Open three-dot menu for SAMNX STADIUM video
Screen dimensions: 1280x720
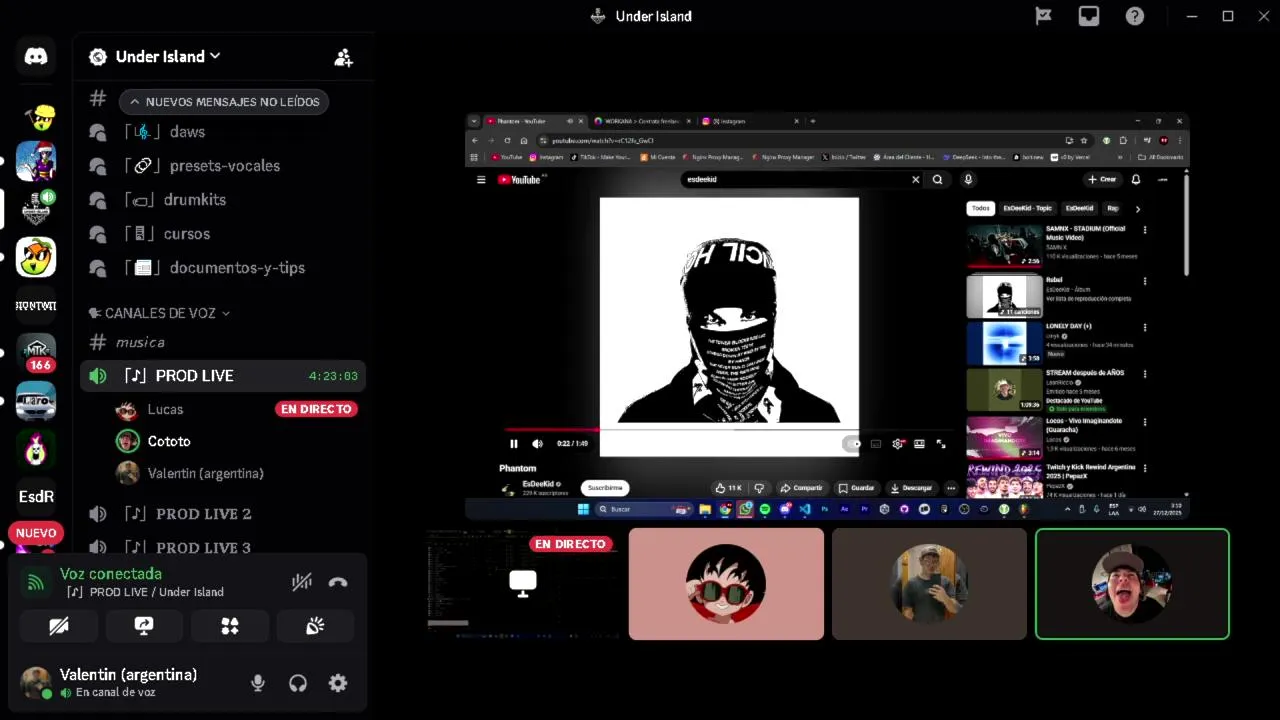[1145, 230]
